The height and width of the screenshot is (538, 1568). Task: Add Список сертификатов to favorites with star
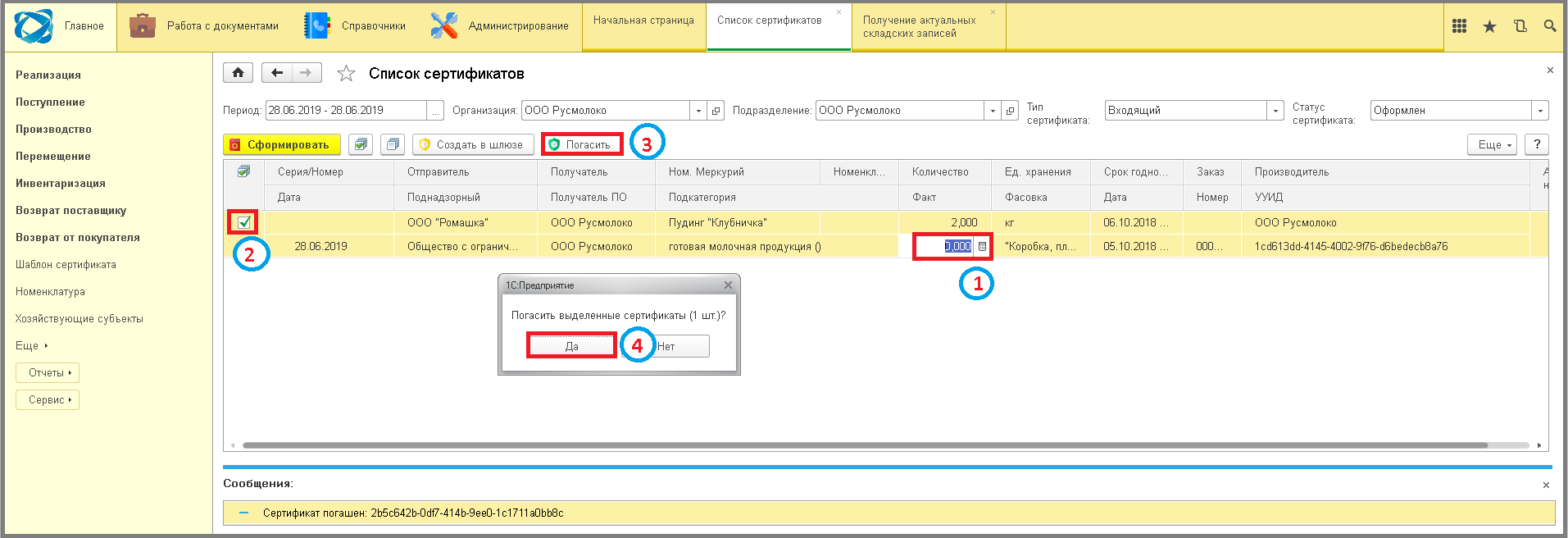tap(347, 74)
